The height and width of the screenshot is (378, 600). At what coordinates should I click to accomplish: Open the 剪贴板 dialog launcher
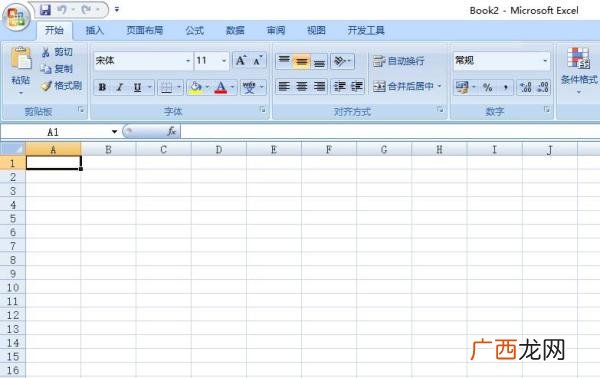coord(81,110)
